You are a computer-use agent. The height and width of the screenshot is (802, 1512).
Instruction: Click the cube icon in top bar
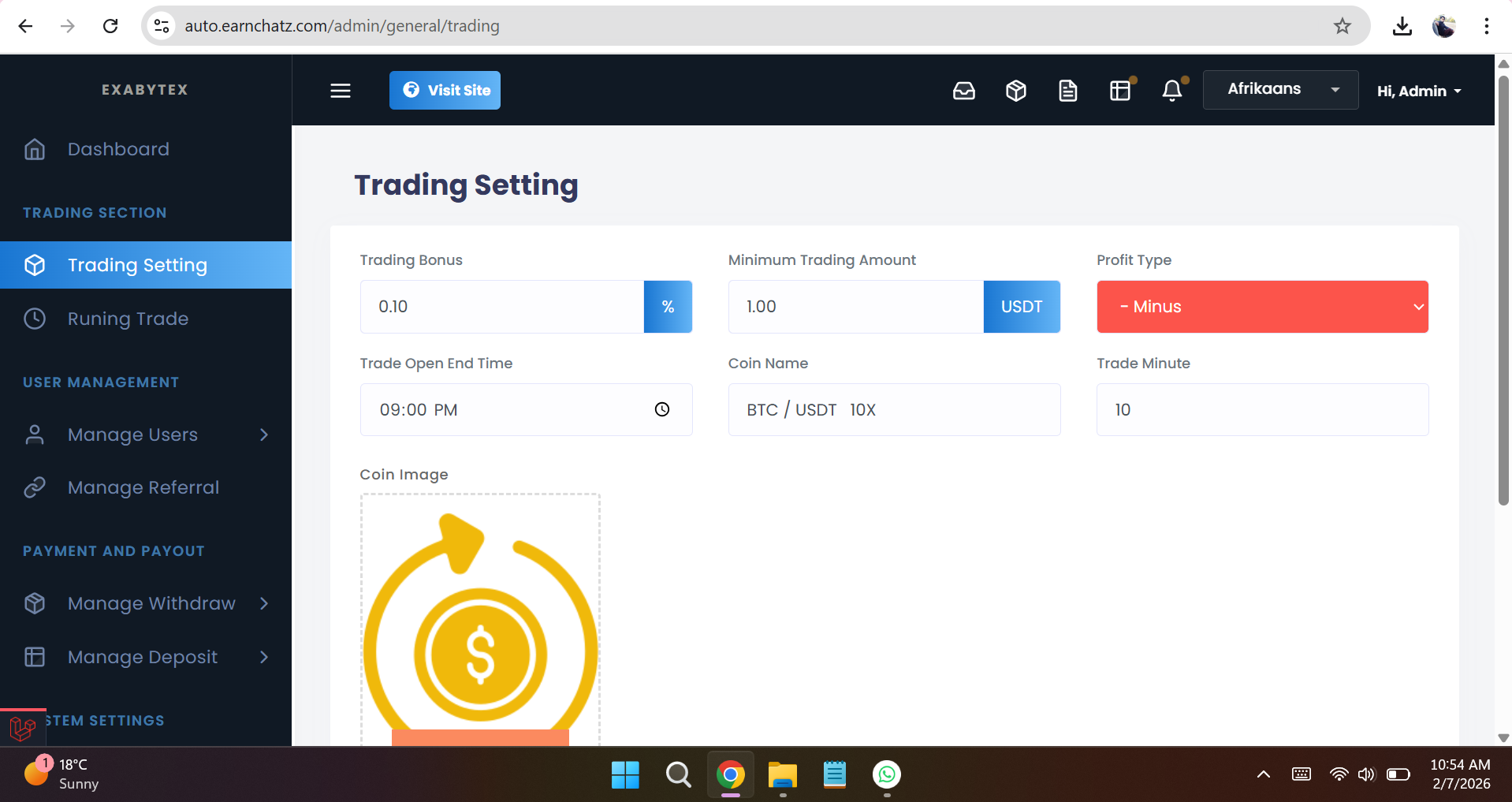point(1015,91)
